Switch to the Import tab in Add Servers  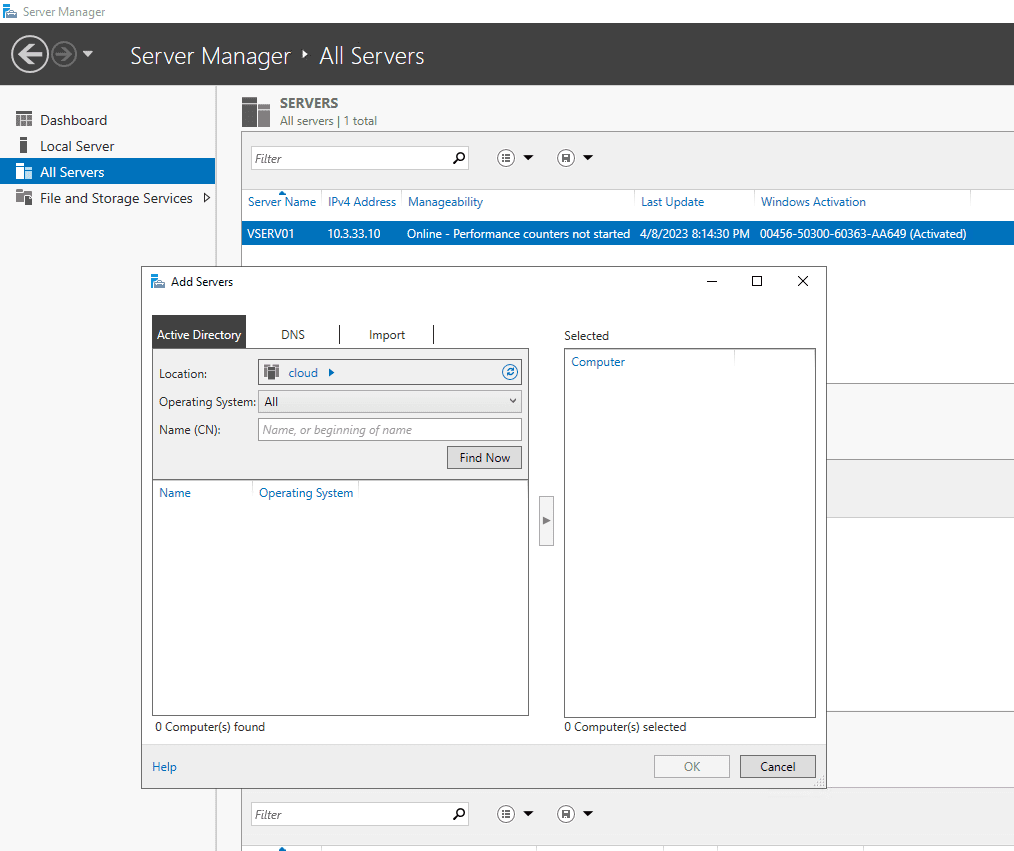coord(387,334)
